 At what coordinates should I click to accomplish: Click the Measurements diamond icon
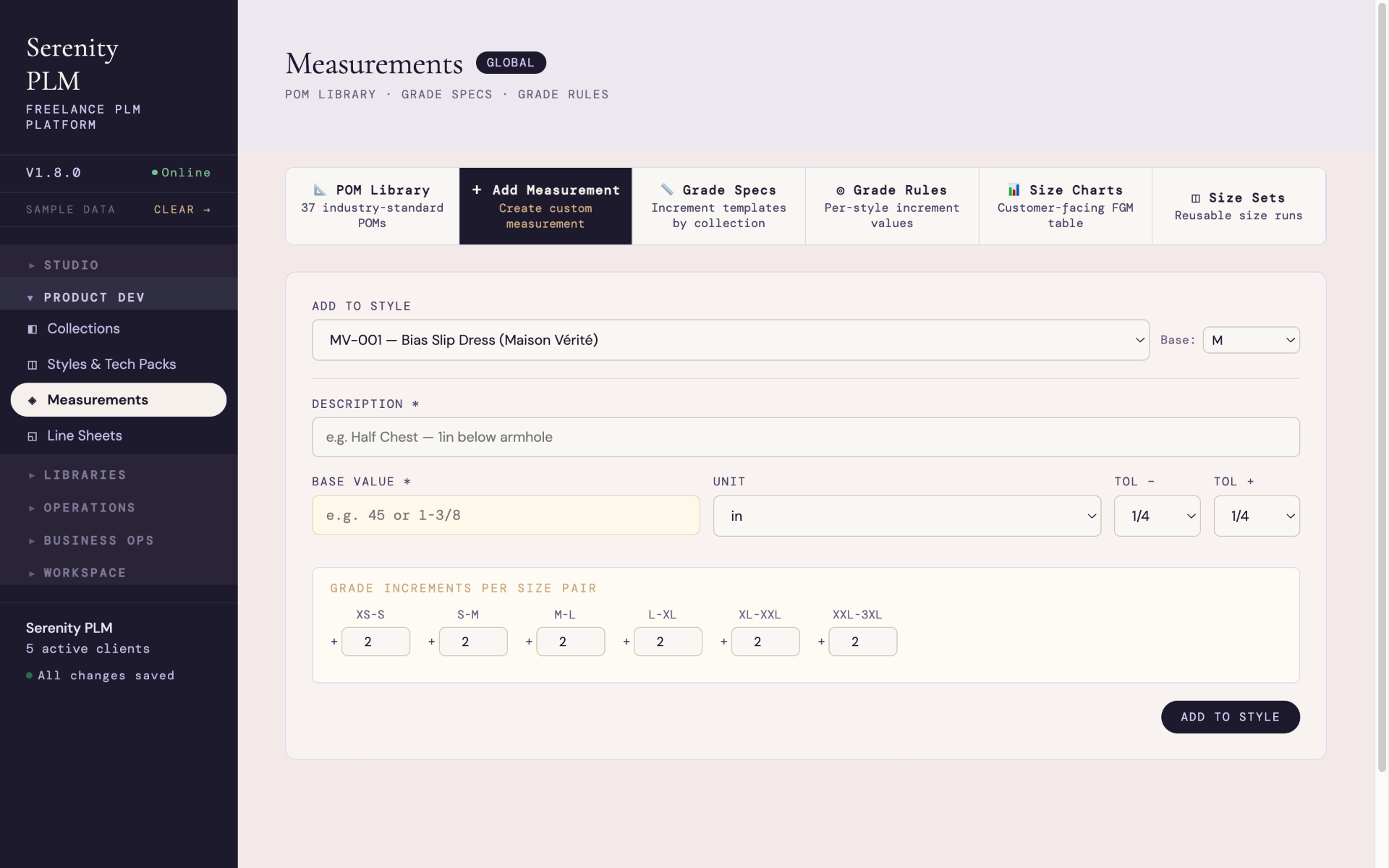[32, 400]
